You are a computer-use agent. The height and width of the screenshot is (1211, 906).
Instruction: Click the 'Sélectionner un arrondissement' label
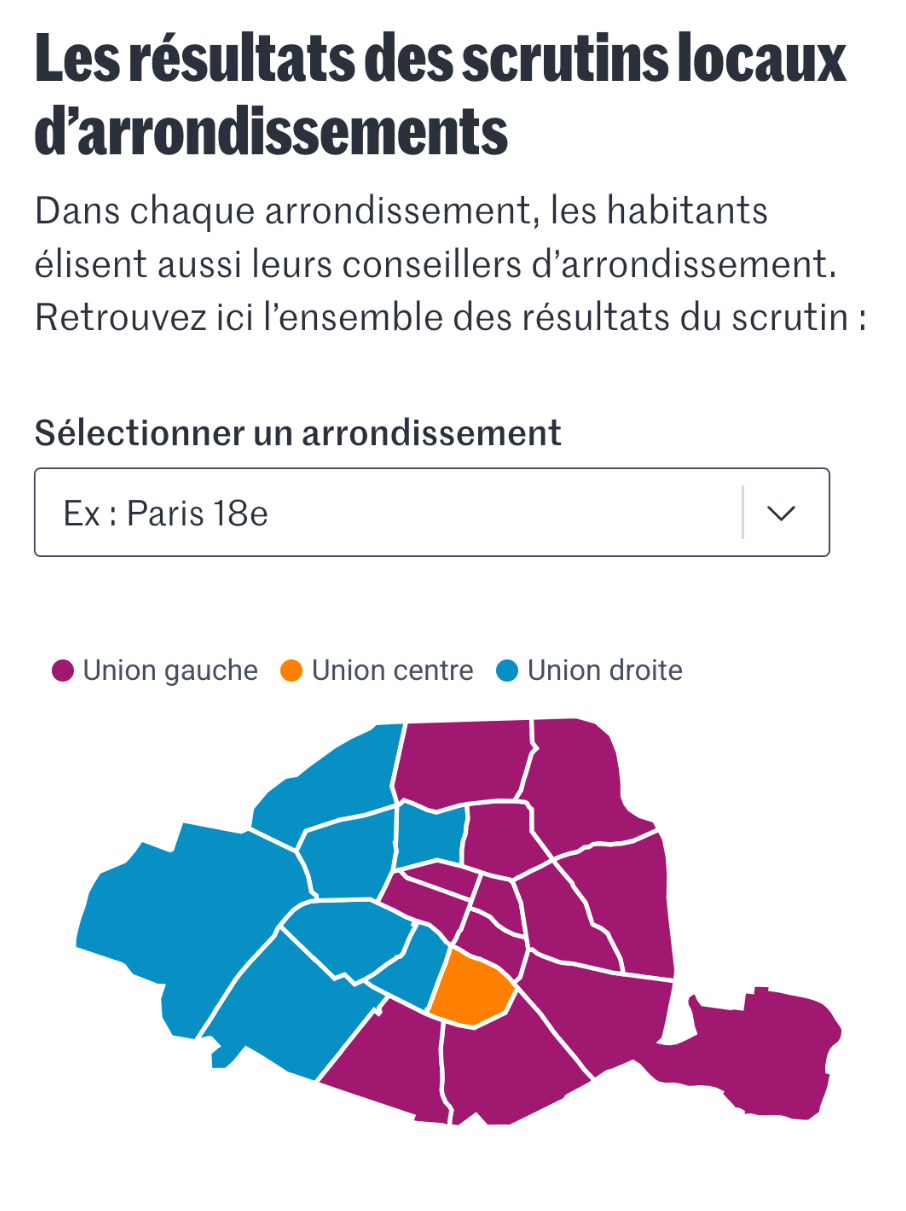[x=298, y=433]
